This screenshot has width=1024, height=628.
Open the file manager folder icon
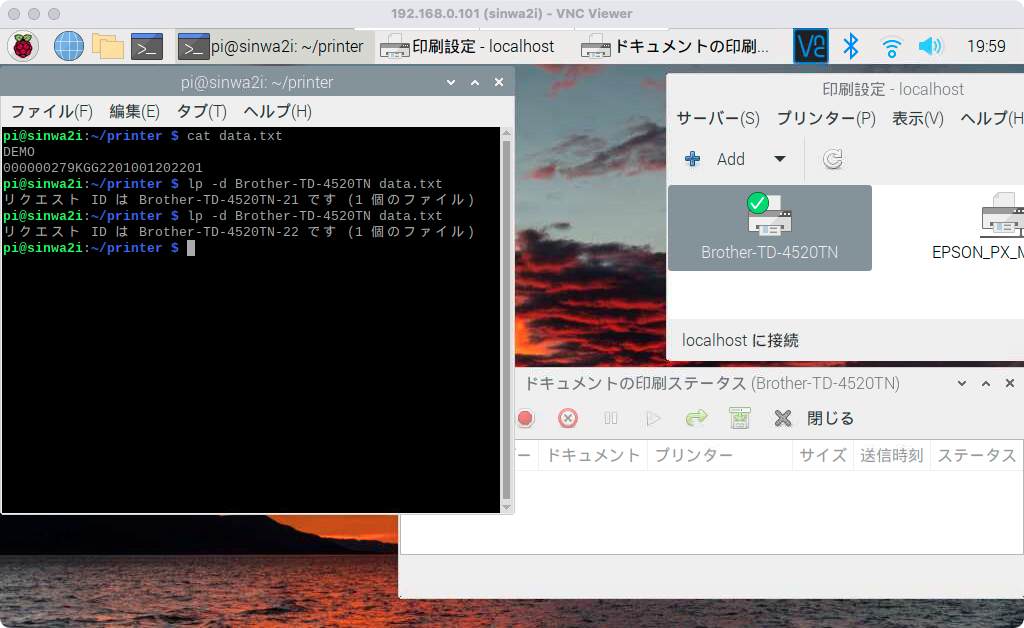[107, 46]
